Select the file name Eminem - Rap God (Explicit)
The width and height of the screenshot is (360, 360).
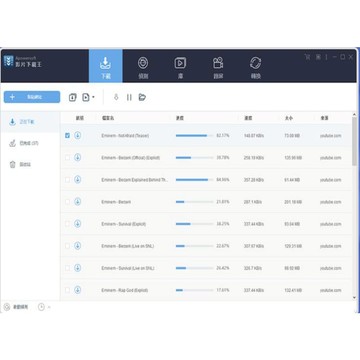click(x=125, y=290)
